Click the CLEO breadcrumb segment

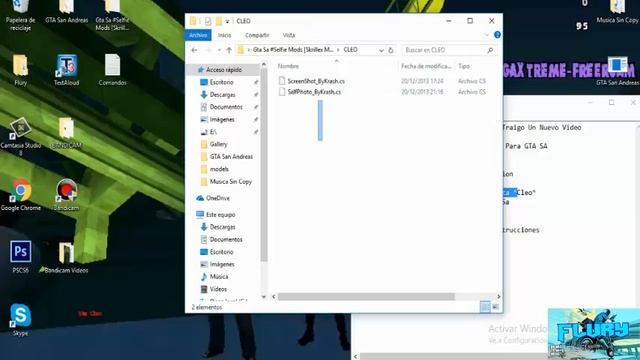click(x=350, y=50)
